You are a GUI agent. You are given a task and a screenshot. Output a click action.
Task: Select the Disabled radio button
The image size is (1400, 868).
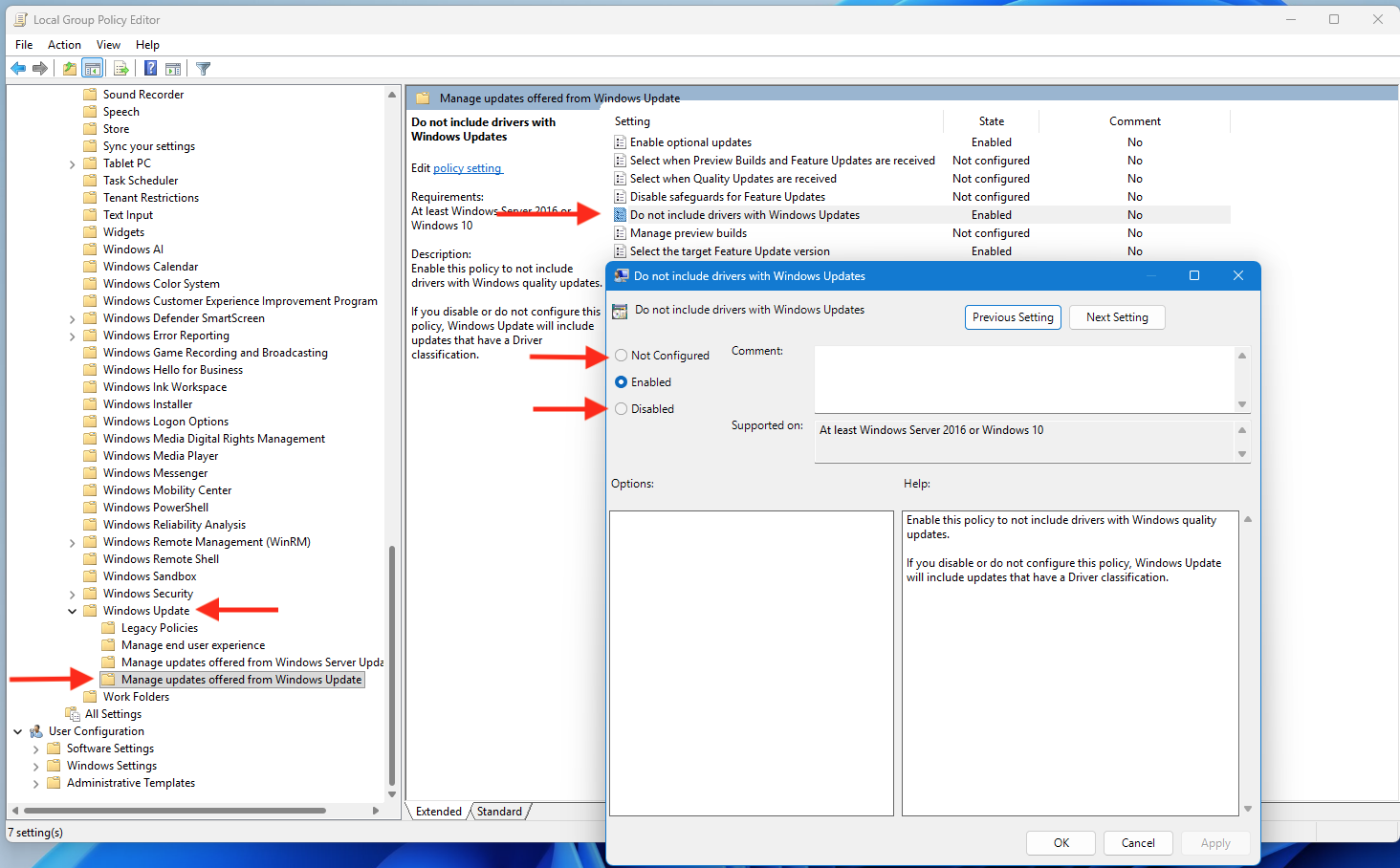tap(622, 409)
